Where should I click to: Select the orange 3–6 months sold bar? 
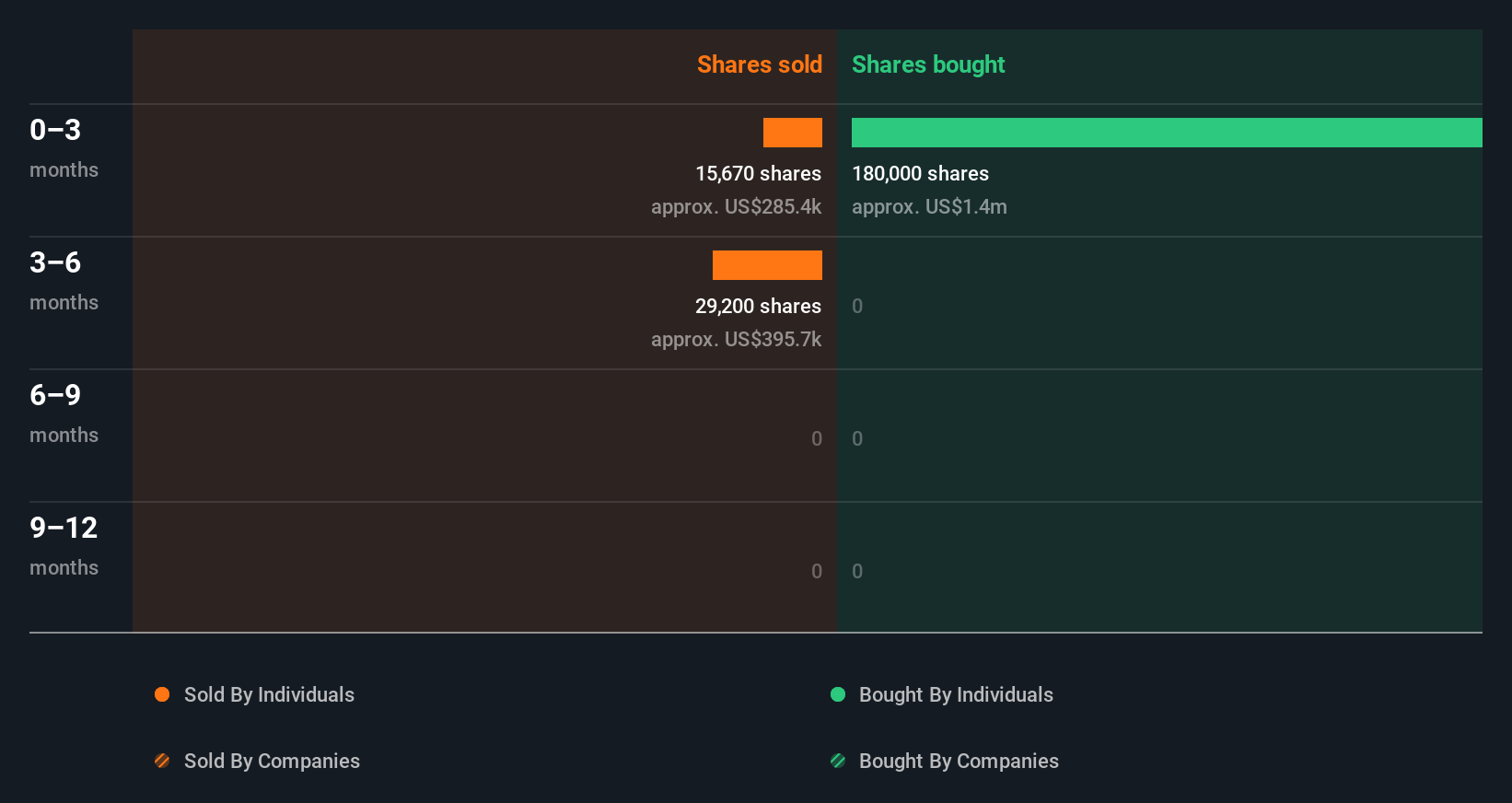pyautogui.click(x=767, y=265)
